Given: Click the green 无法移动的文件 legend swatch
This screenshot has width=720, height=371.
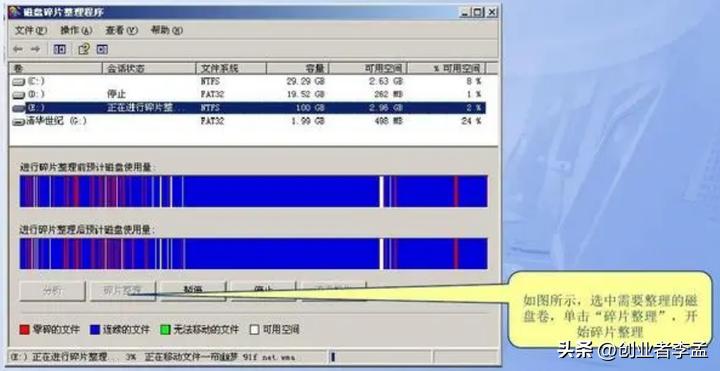Looking at the screenshot, I should (165, 329).
